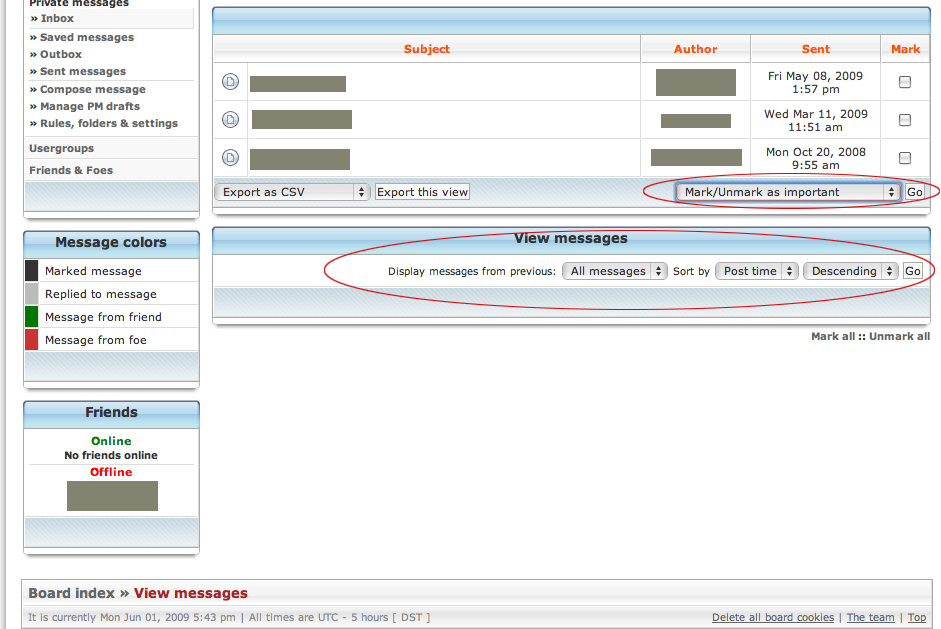Expand the Mark/Unmark as important dropdown
Image resolution: width=941 pixels, height=629 pixels.
pyautogui.click(x=788, y=192)
